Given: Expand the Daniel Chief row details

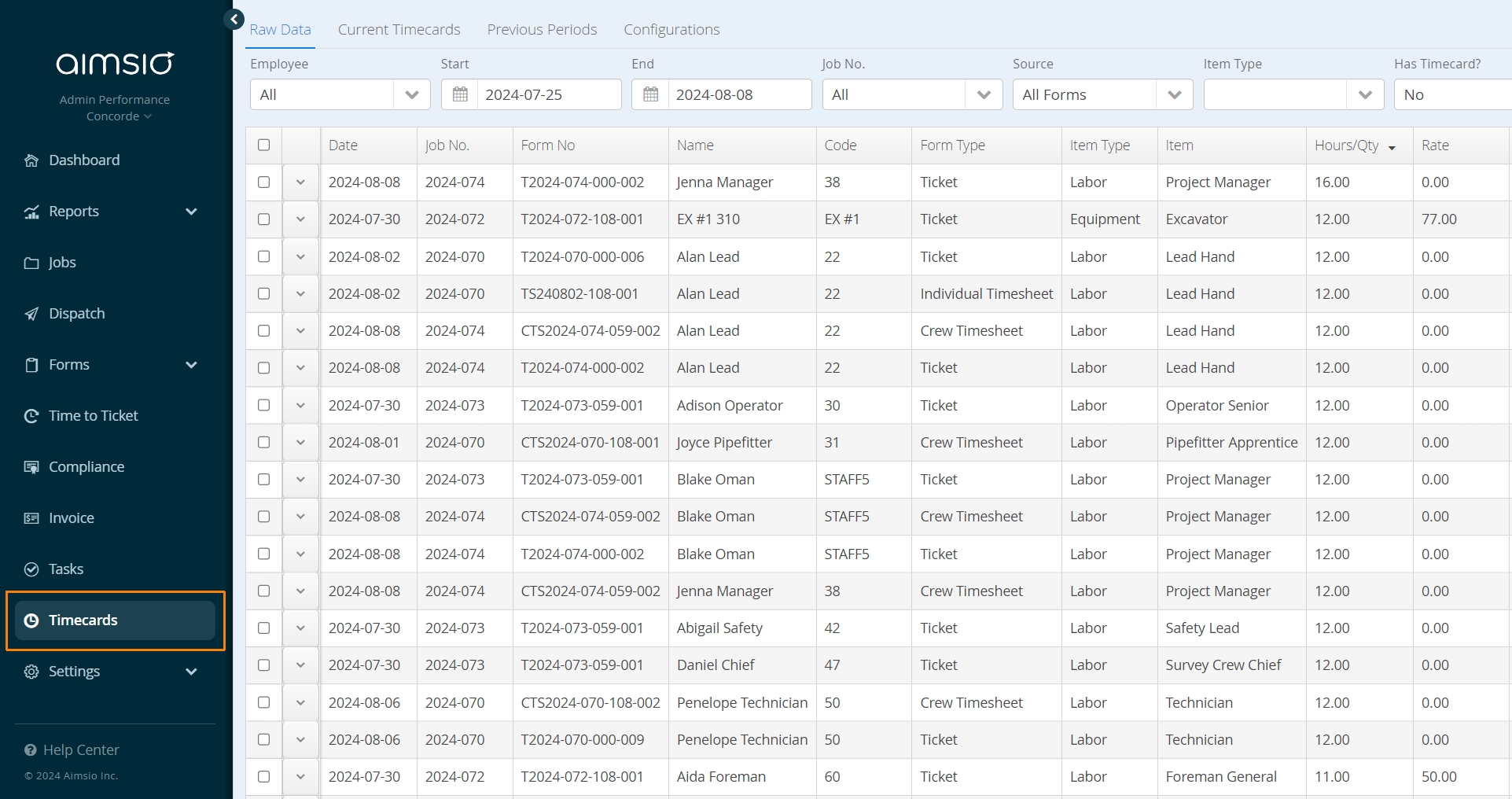Looking at the screenshot, I should 300,665.
